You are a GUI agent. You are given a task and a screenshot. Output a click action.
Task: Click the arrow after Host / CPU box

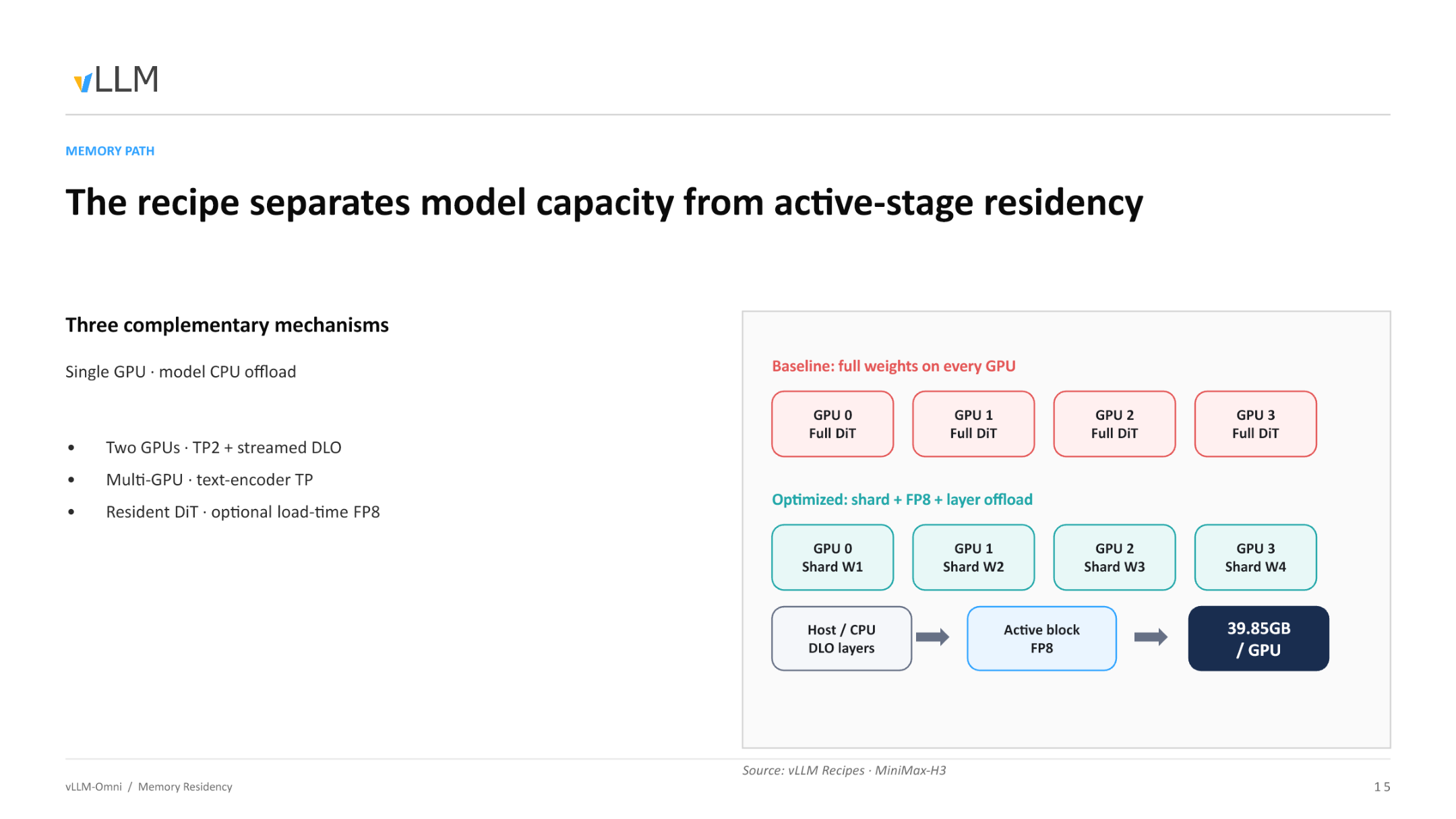coord(933,637)
